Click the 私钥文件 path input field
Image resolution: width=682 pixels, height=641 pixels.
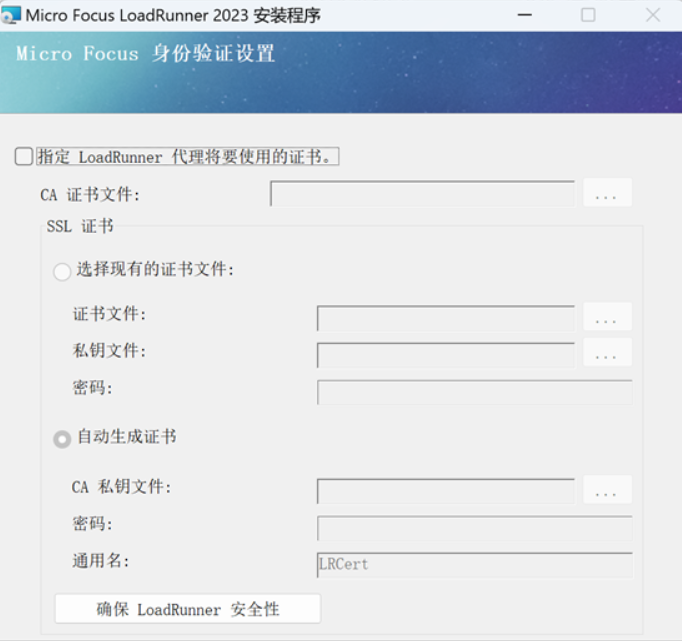(446, 355)
